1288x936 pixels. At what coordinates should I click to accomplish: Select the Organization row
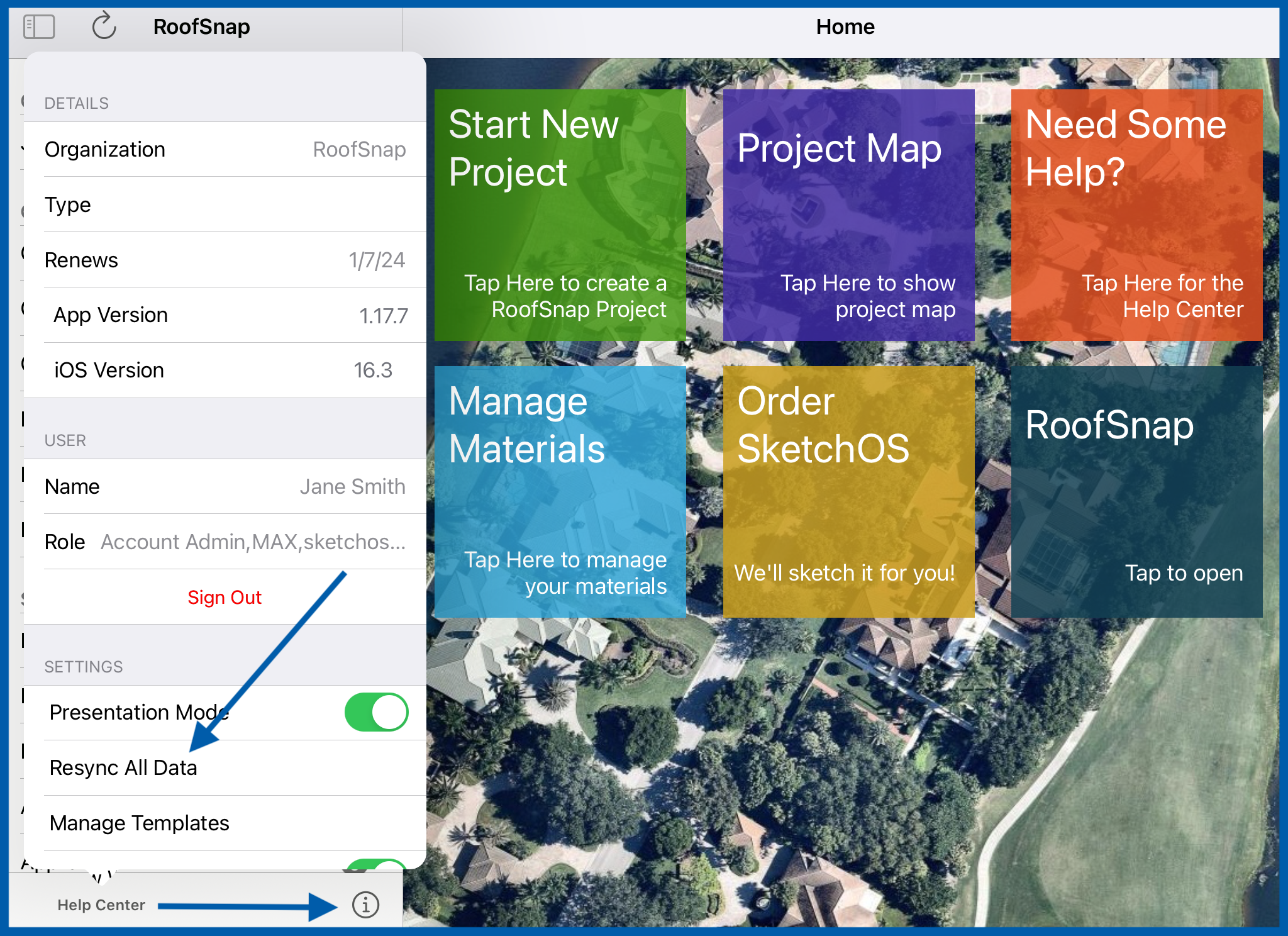pyautogui.click(x=225, y=150)
